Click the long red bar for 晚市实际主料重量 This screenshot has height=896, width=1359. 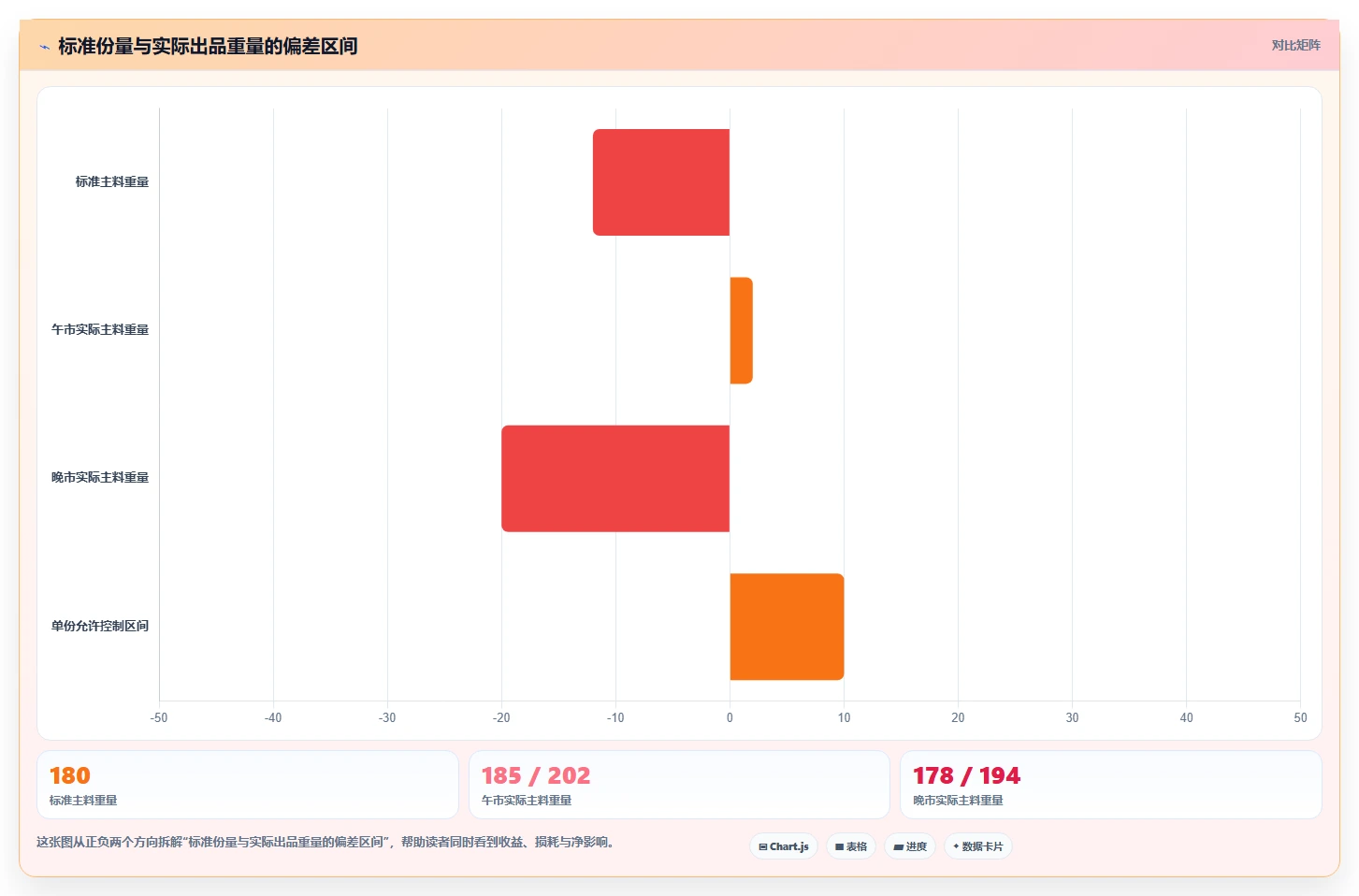[x=615, y=479]
